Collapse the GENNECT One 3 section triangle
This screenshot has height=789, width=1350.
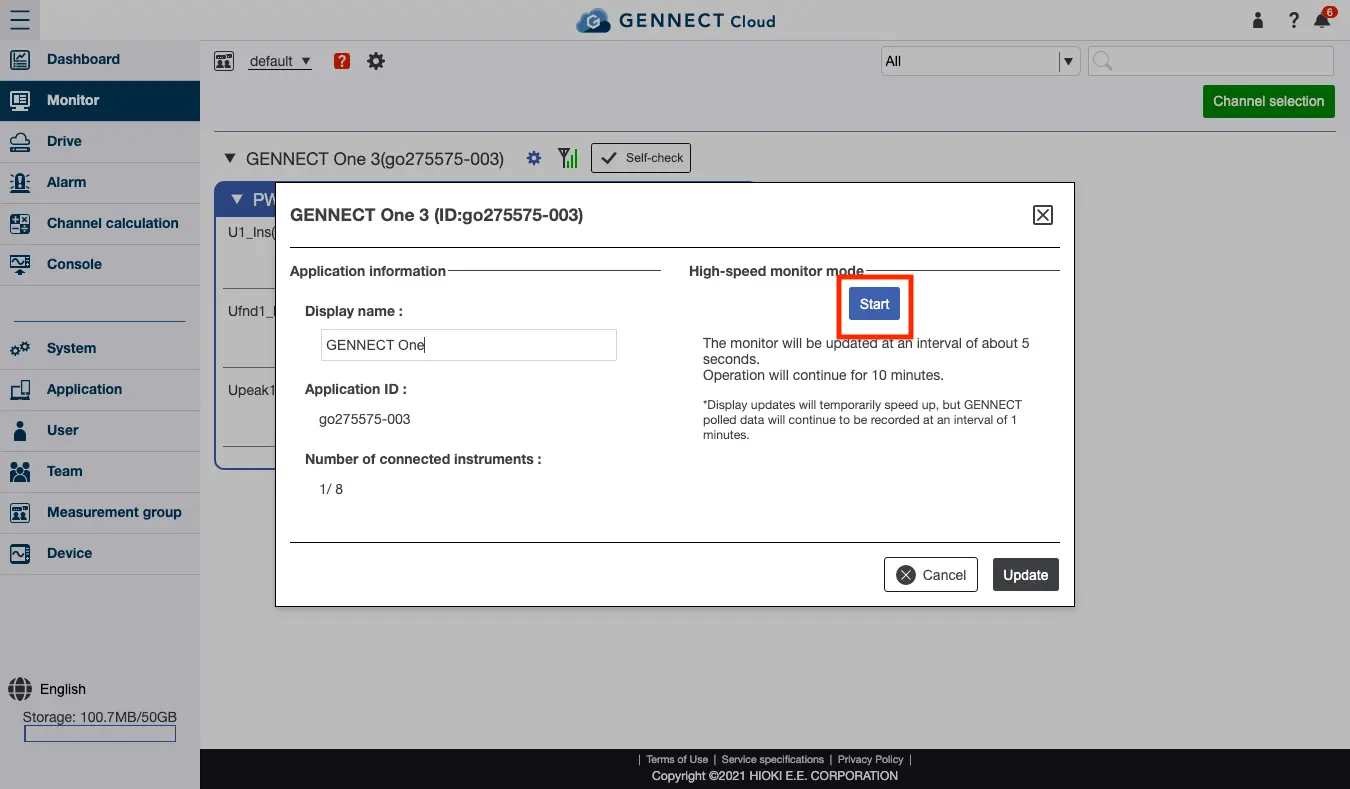click(x=230, y=158)
